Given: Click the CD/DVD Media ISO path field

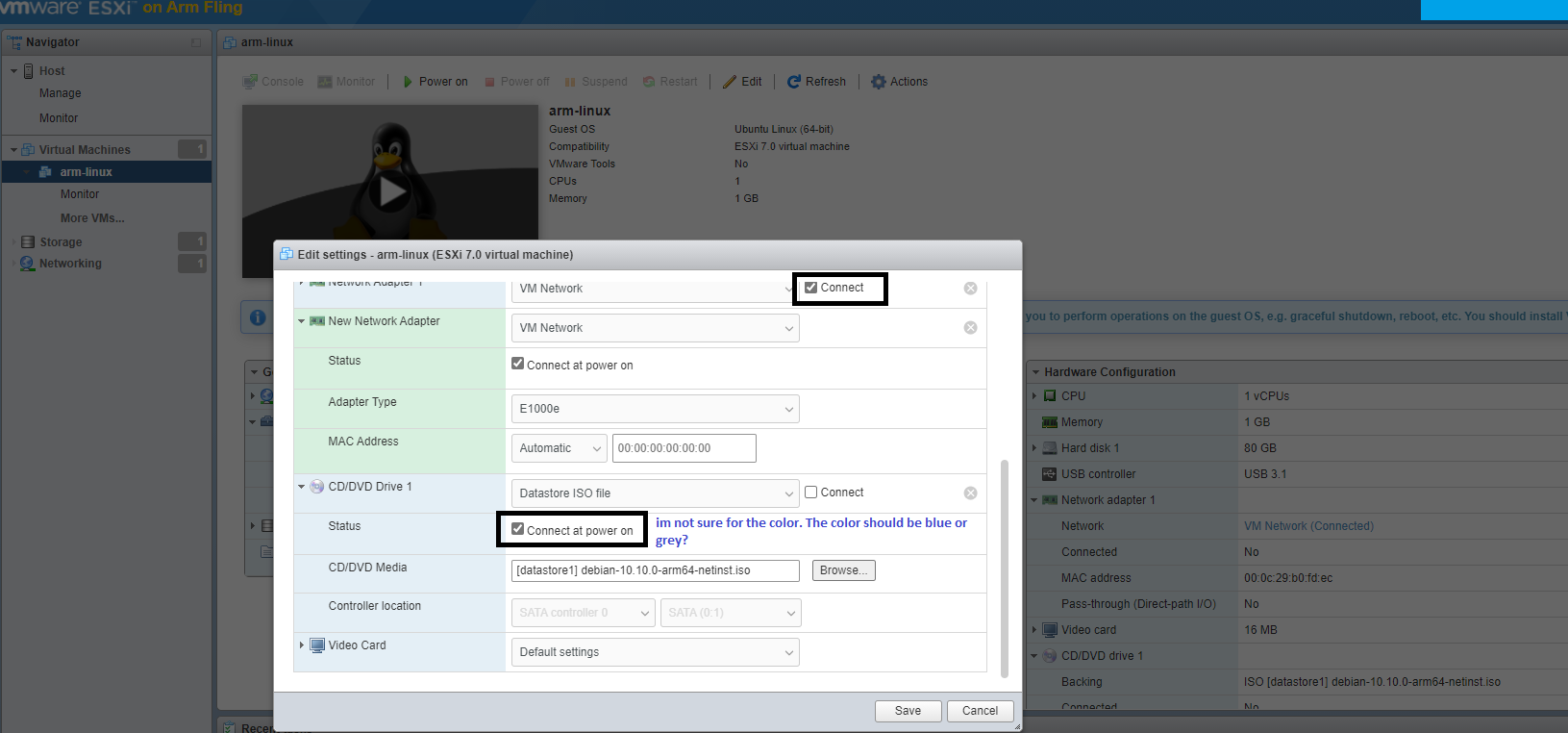Looking at the screenshot, I should pos(655,570).
